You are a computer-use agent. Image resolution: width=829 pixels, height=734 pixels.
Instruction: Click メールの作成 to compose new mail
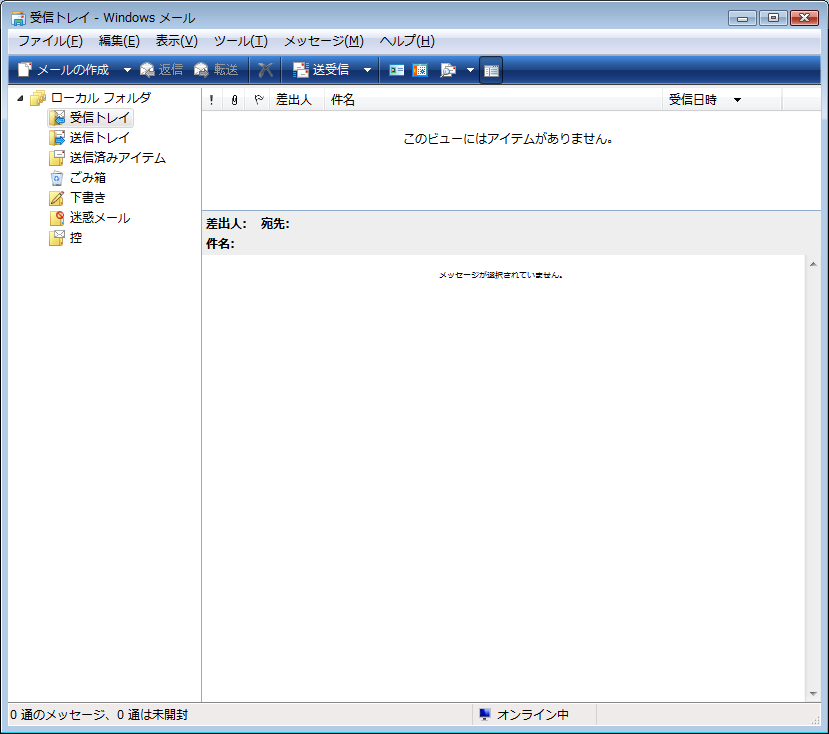[x=63, y=70]
